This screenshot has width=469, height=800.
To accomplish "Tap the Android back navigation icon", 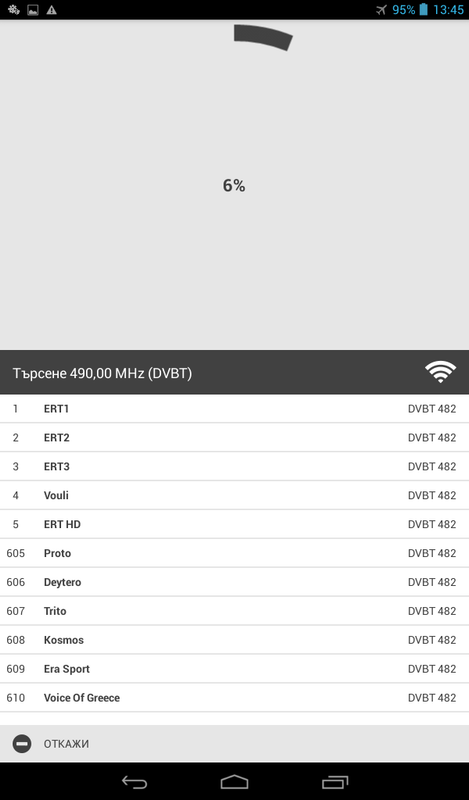I will pos(134,782).
